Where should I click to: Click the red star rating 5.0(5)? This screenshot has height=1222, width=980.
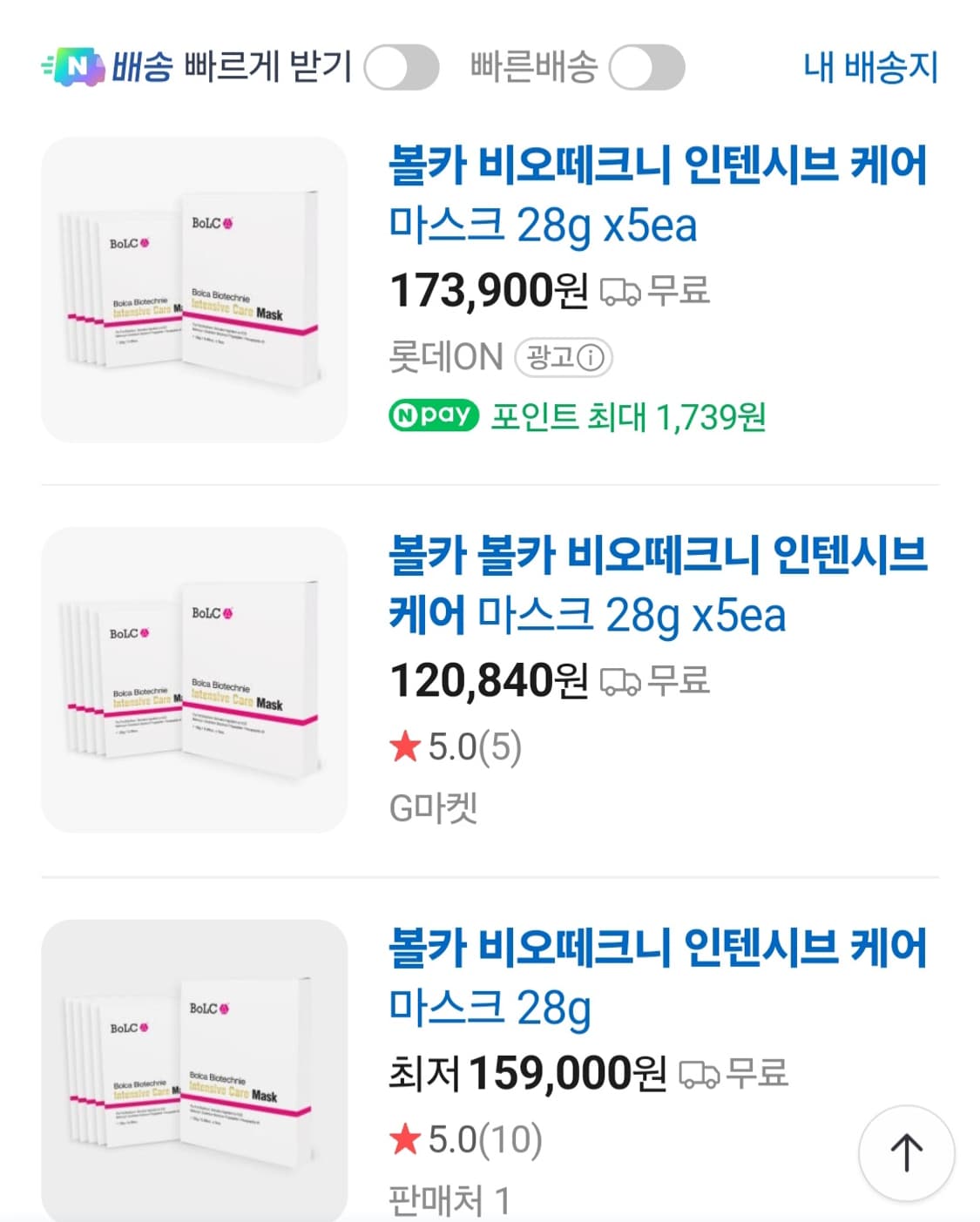tap(406, 746)
